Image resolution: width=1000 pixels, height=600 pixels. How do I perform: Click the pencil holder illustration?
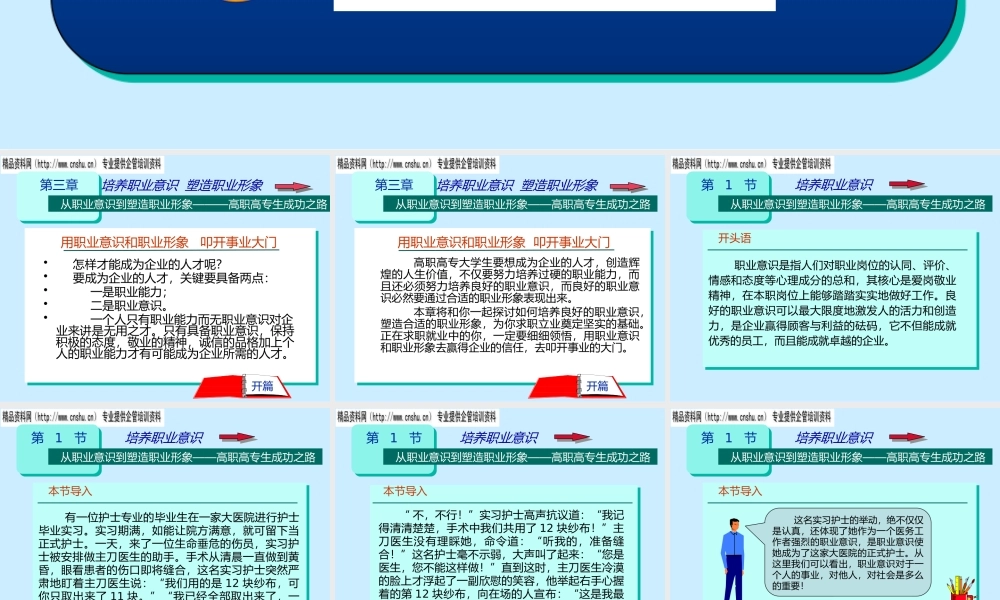pos(962,588)
